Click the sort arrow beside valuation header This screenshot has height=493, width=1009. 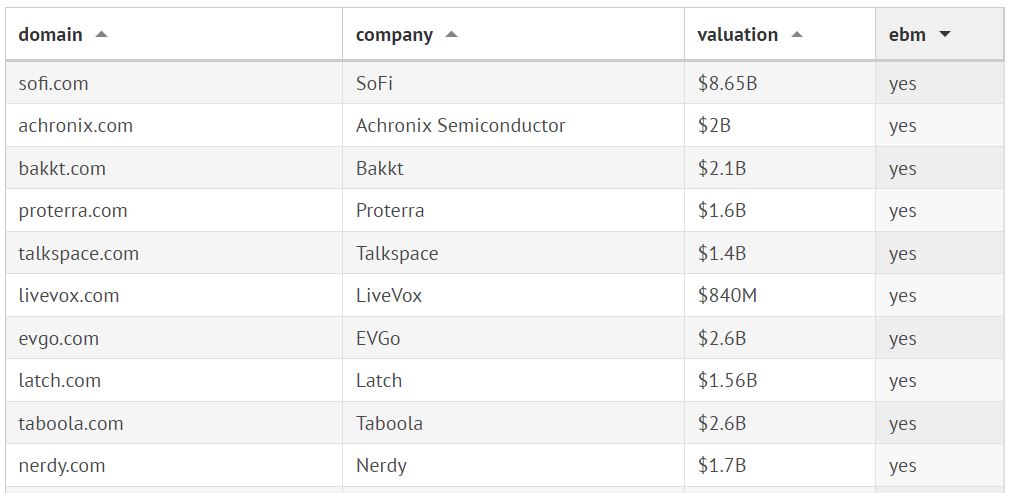[796, 35]
